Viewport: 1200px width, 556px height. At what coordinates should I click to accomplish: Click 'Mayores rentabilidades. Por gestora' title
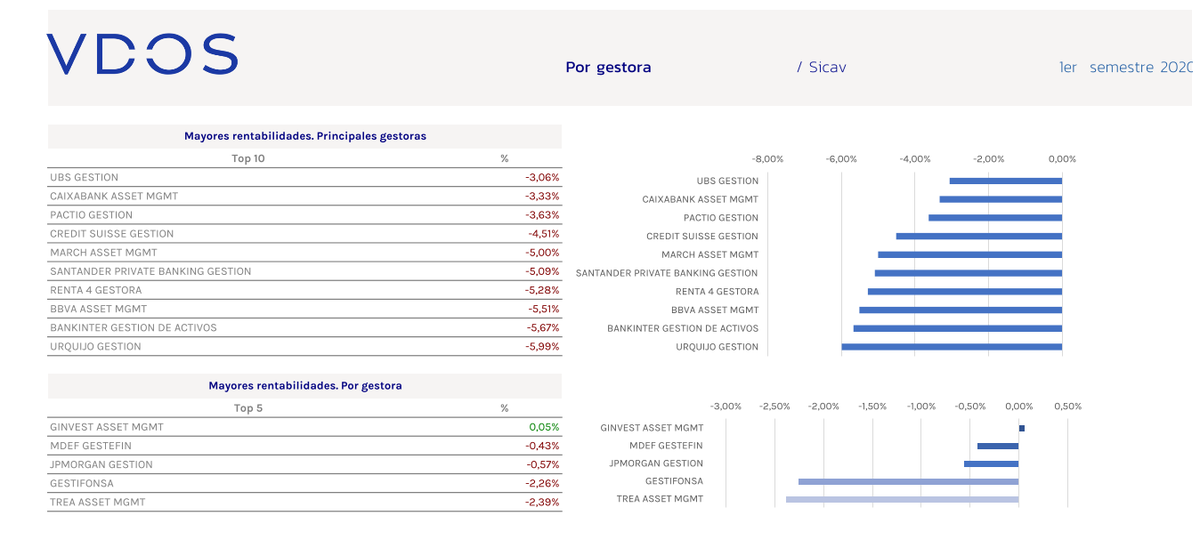305,385
